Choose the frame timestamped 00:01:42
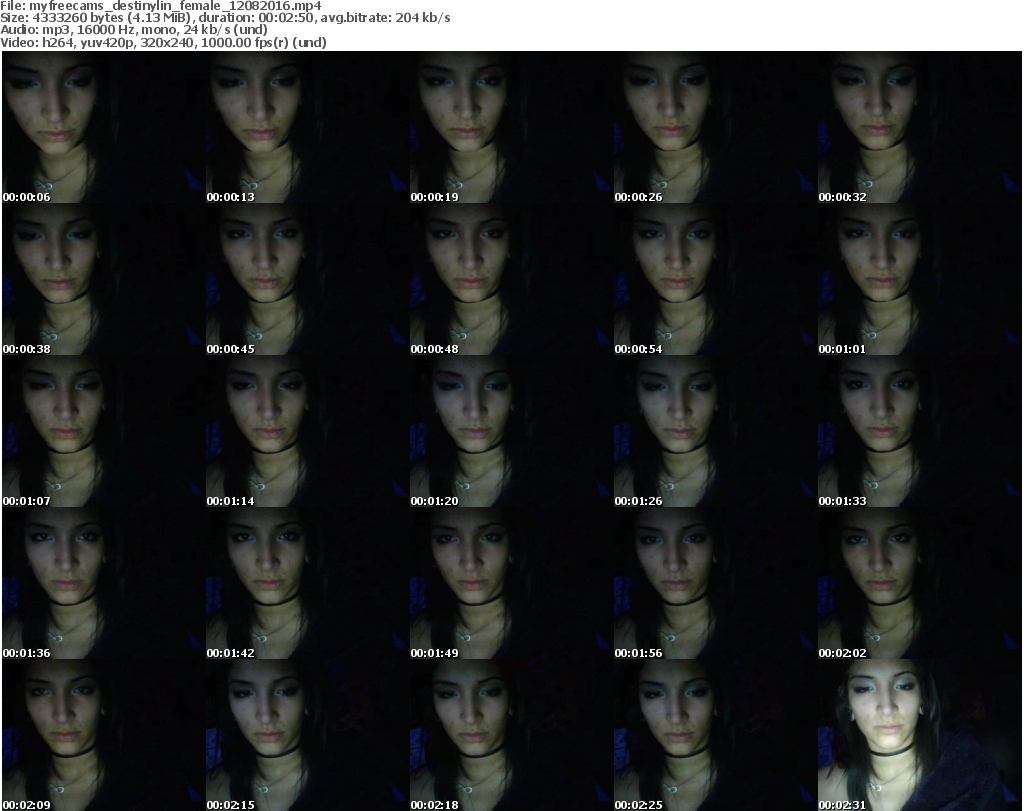Screen dimensions: 1024x811 (308, 584)
